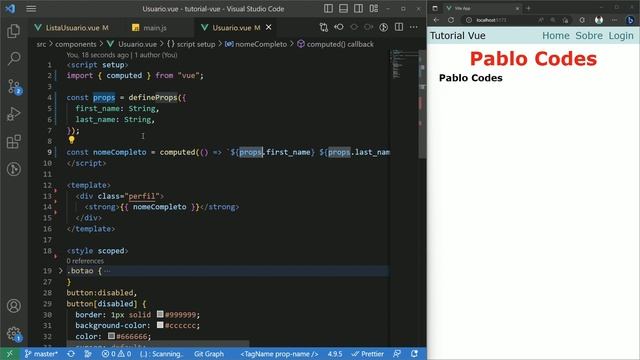Screen dimensions: 640x360
Task: Open editor More Actions ellipsis
Action: [413, 27]
